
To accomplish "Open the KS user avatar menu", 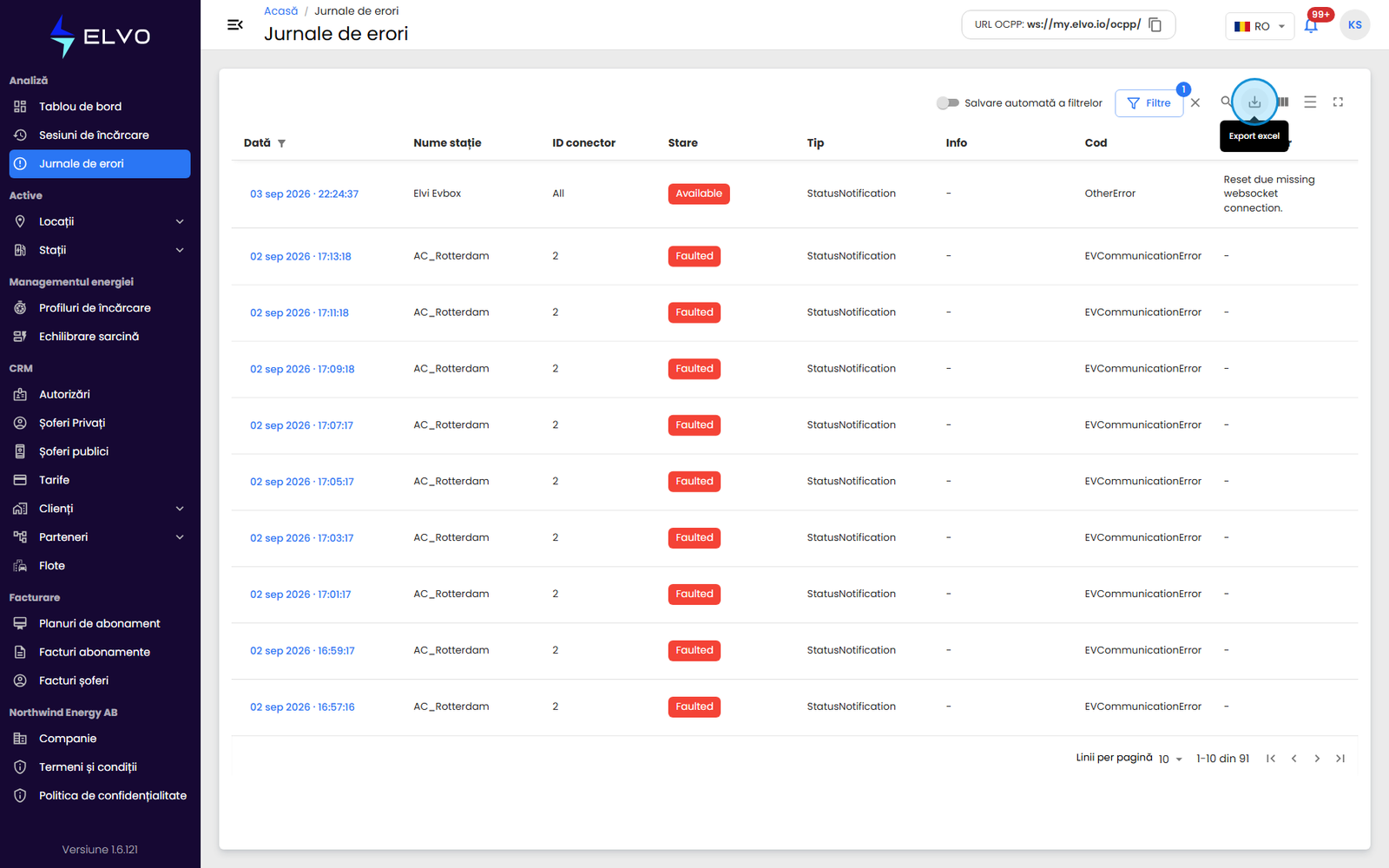I will pos(1354,25).
